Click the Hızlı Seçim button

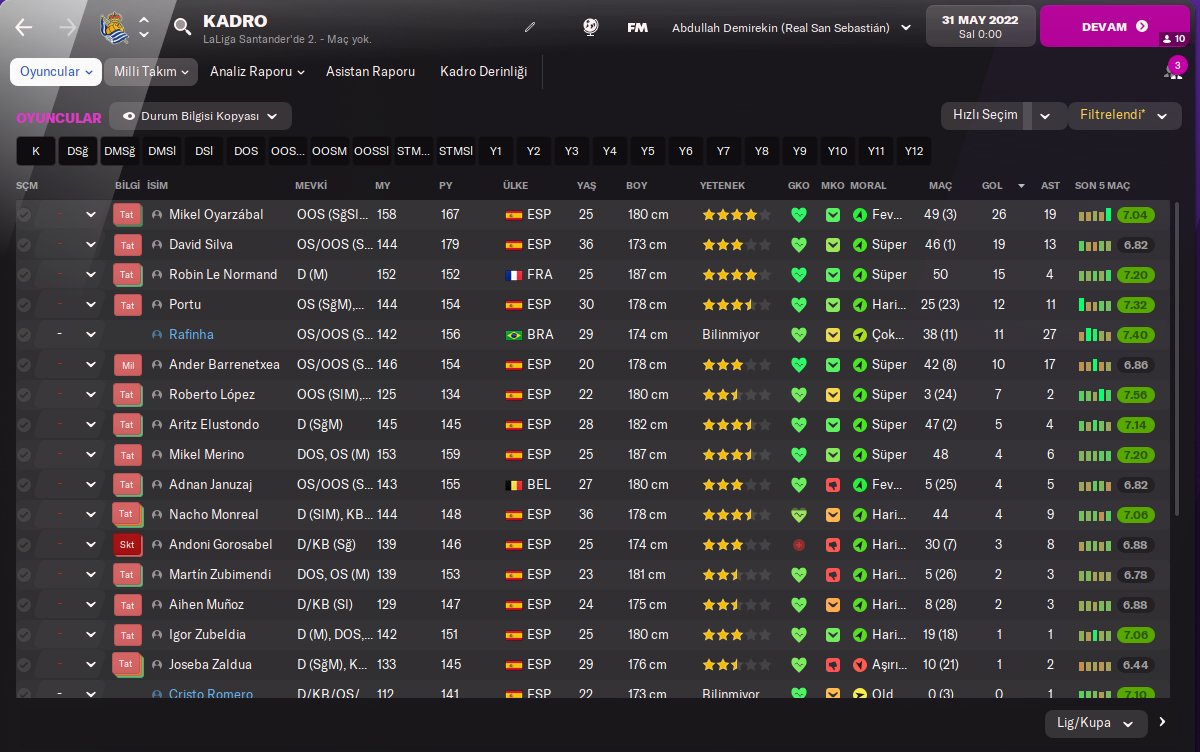(987, 116)
